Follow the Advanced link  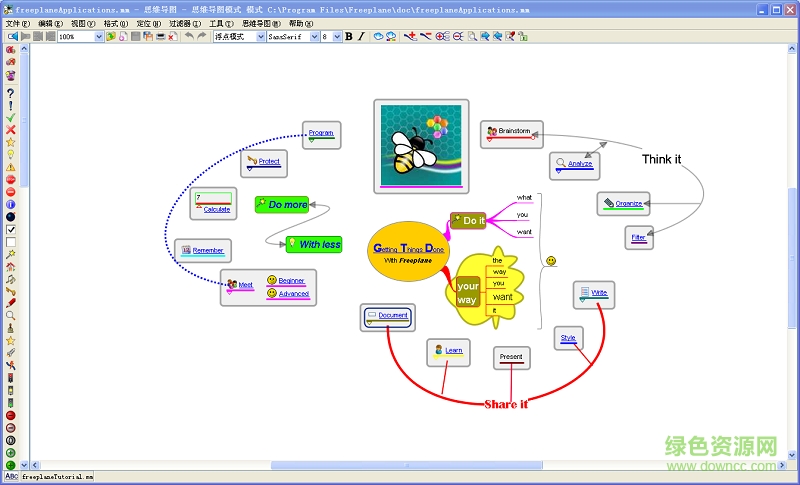coord(294,294)
